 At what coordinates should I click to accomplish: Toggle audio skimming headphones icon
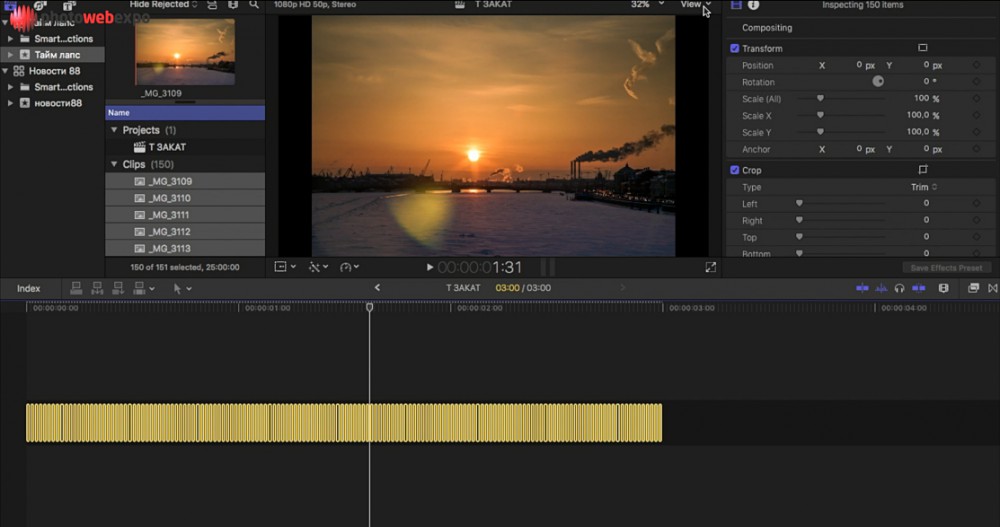tap(899, 288)
